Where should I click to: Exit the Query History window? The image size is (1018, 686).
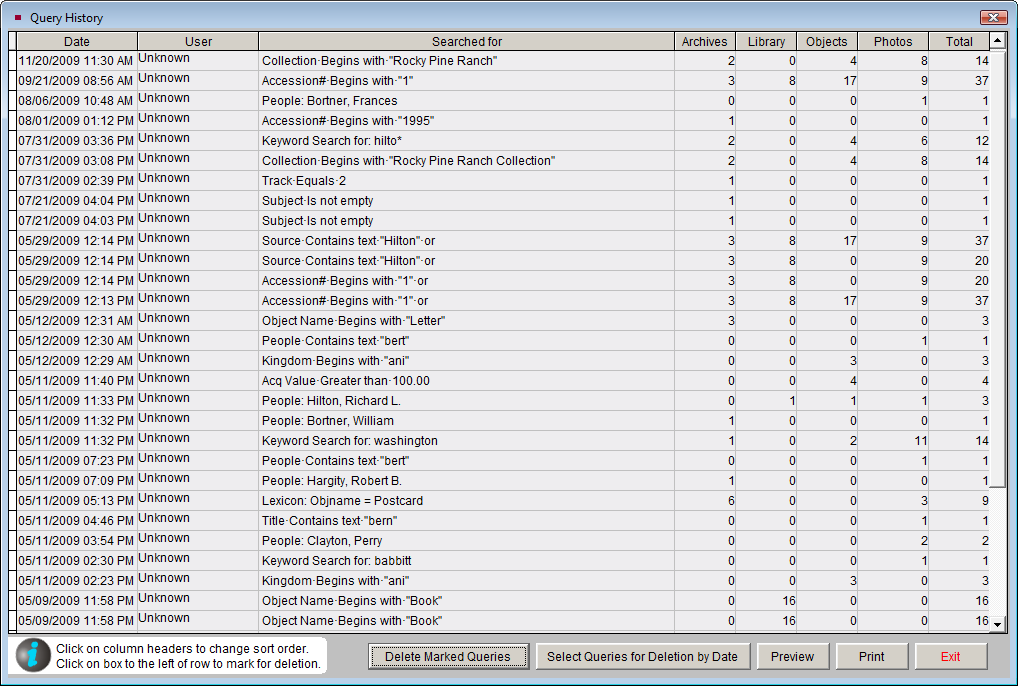pos(950,657)
